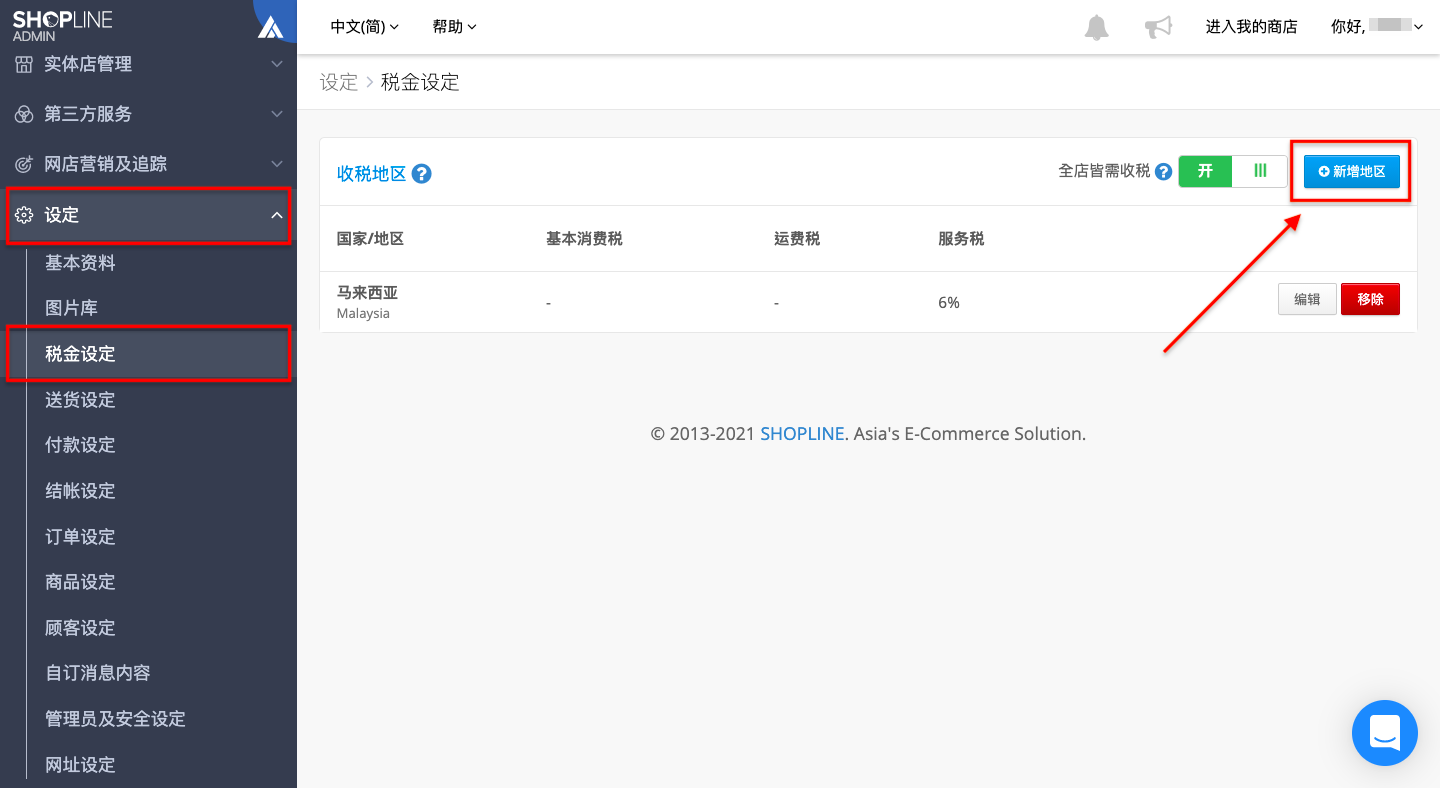Remove the Malaysia tax region
This screenshot has width=1440, height=788.
coord(1370,299)
